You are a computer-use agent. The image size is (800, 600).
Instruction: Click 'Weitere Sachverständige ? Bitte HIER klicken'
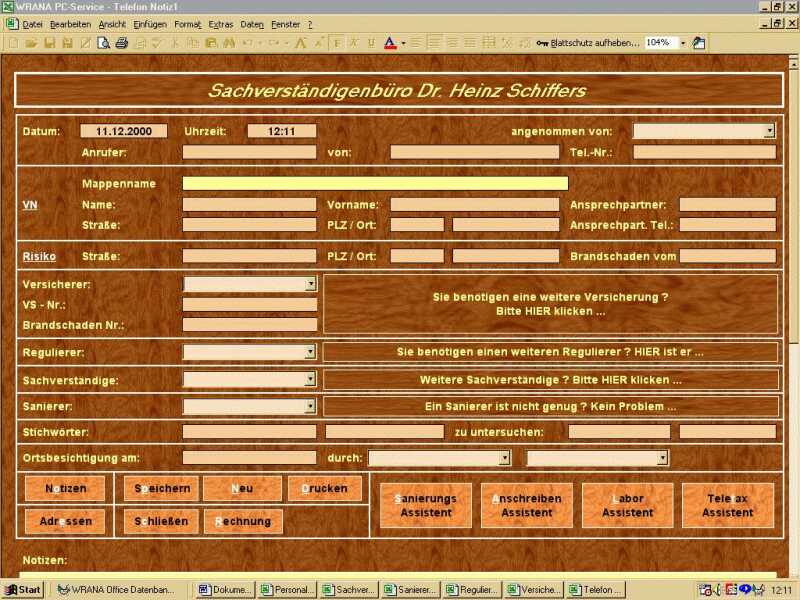click(x=551, y=380)
